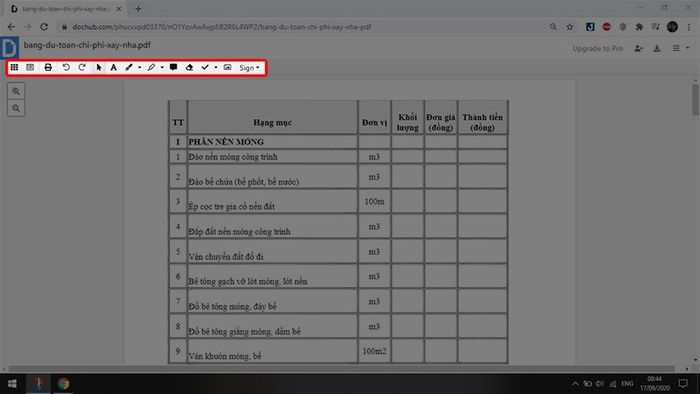
Task: Open the share add-person icon
Action: [x=639, y=48]
